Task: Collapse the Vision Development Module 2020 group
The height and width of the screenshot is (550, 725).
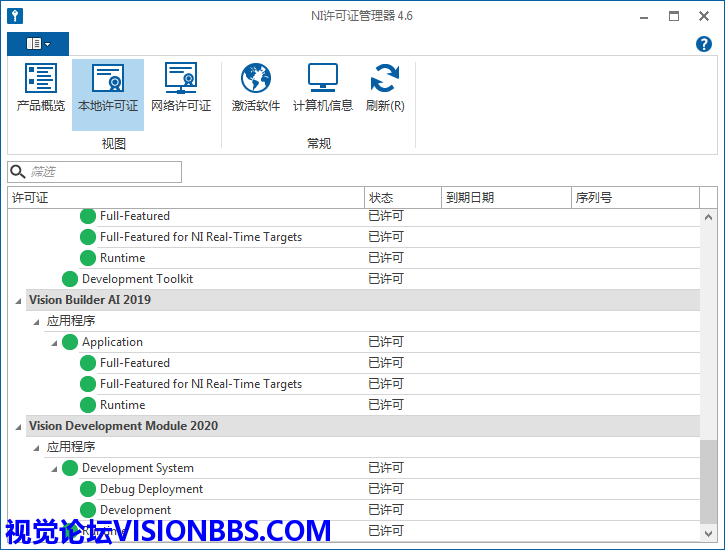Action: (17, 426)
